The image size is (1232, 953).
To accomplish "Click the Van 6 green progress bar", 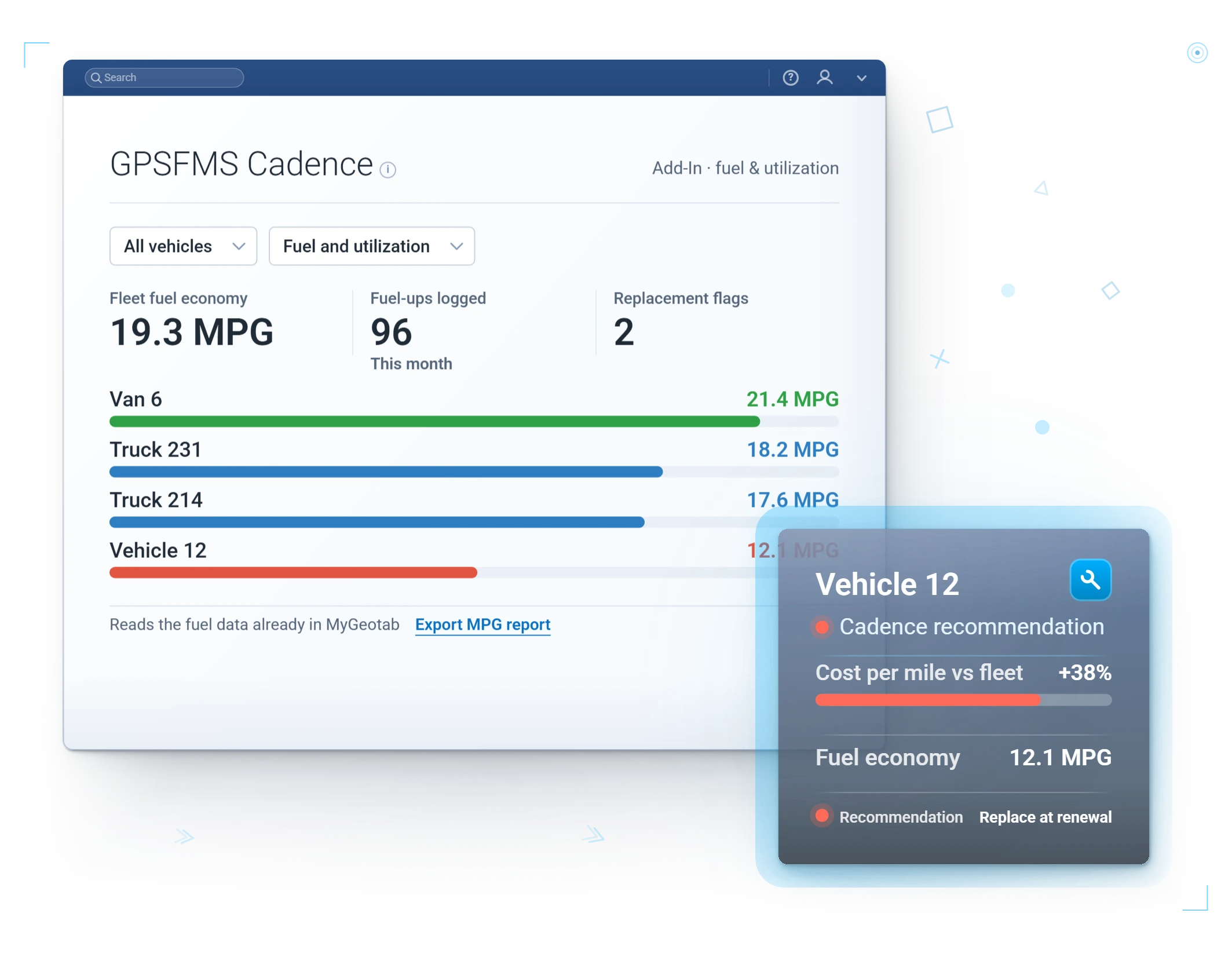I will pyautogui.click(x=435, y=422).
